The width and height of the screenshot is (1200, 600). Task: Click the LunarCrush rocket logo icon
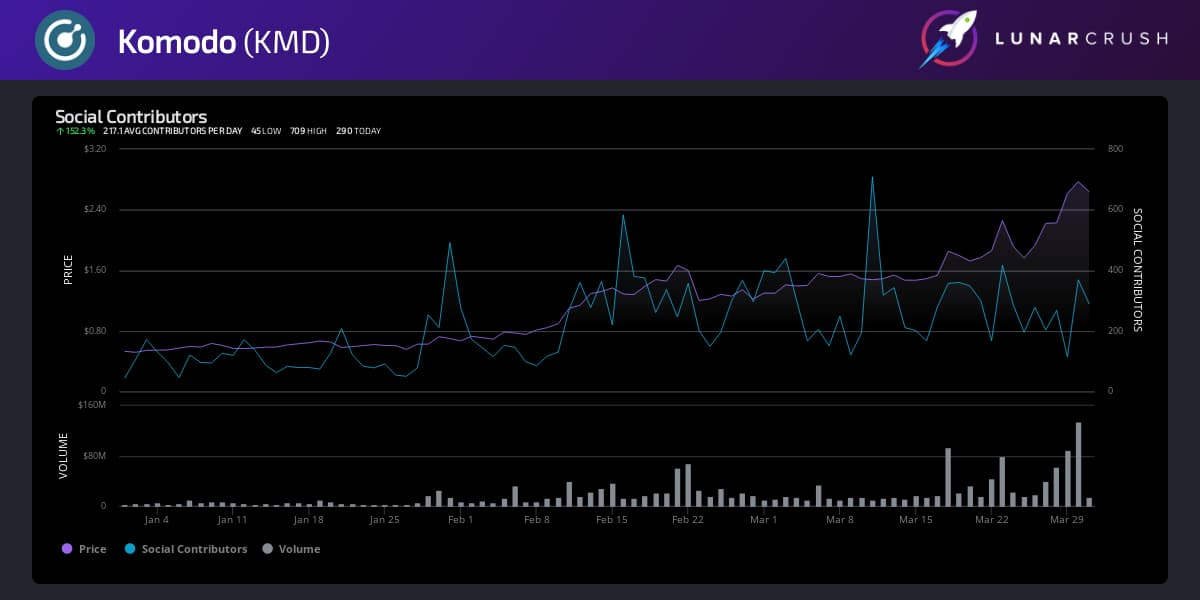click(949, 40)
